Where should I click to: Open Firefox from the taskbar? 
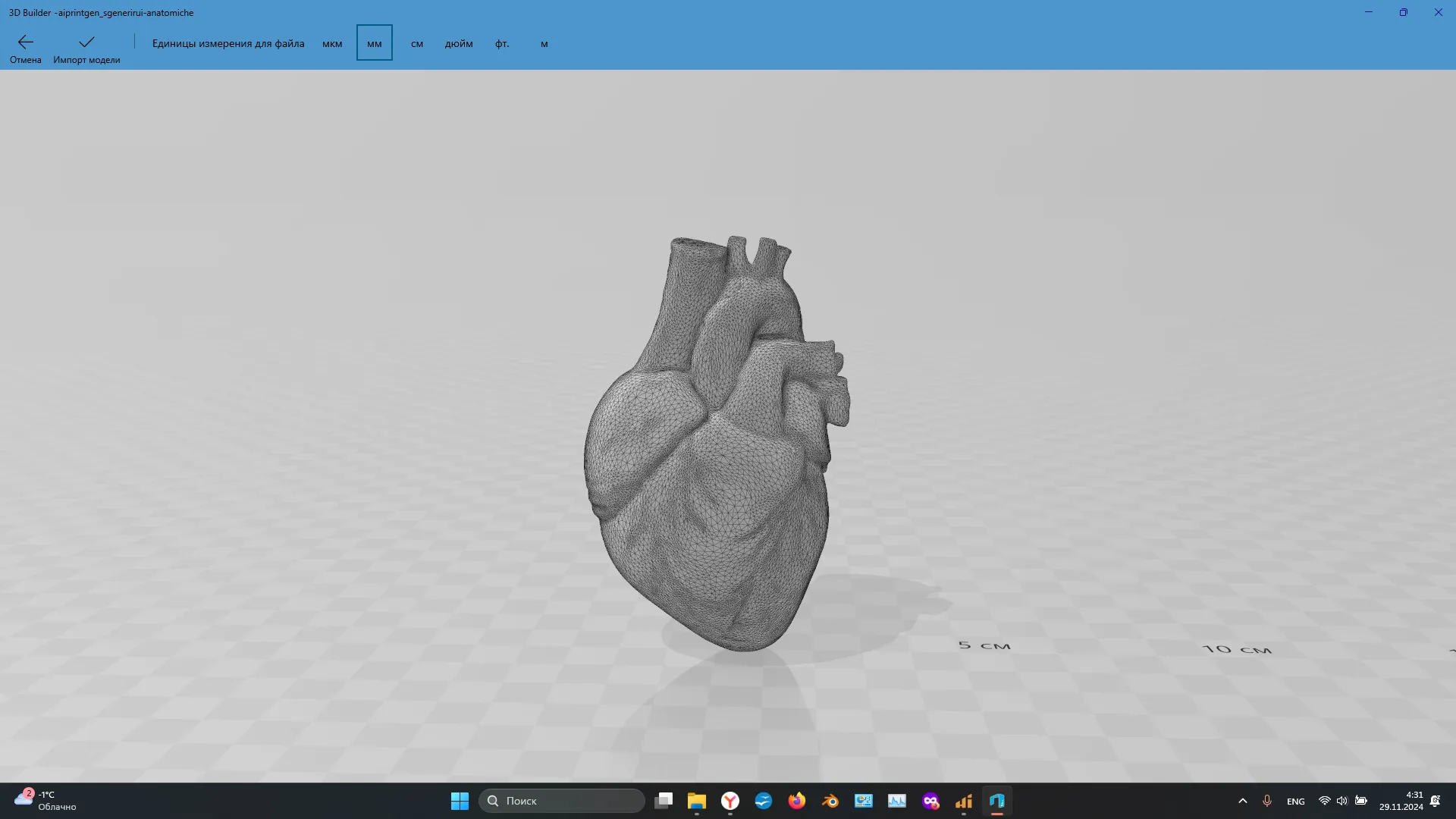click(x=796, y=801)
